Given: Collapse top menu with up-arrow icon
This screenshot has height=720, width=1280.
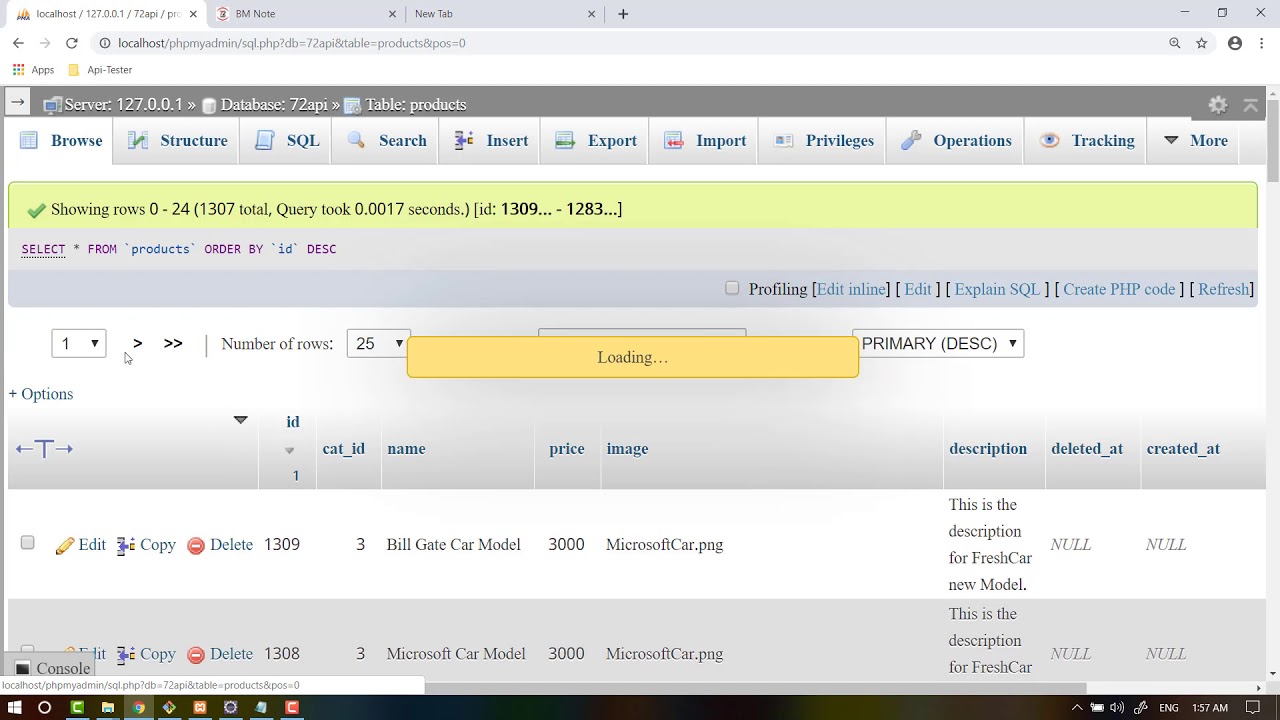Looking at the screenshot, I should [x=1250, y=105].
